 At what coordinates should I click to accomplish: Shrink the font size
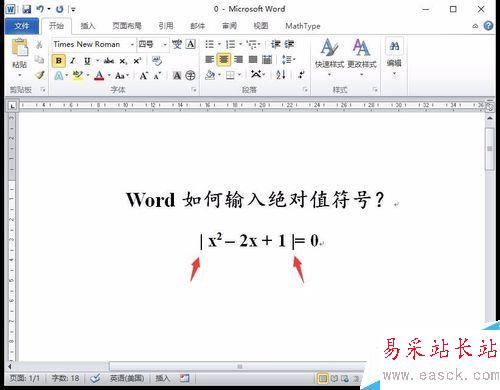tap(157, 76)
